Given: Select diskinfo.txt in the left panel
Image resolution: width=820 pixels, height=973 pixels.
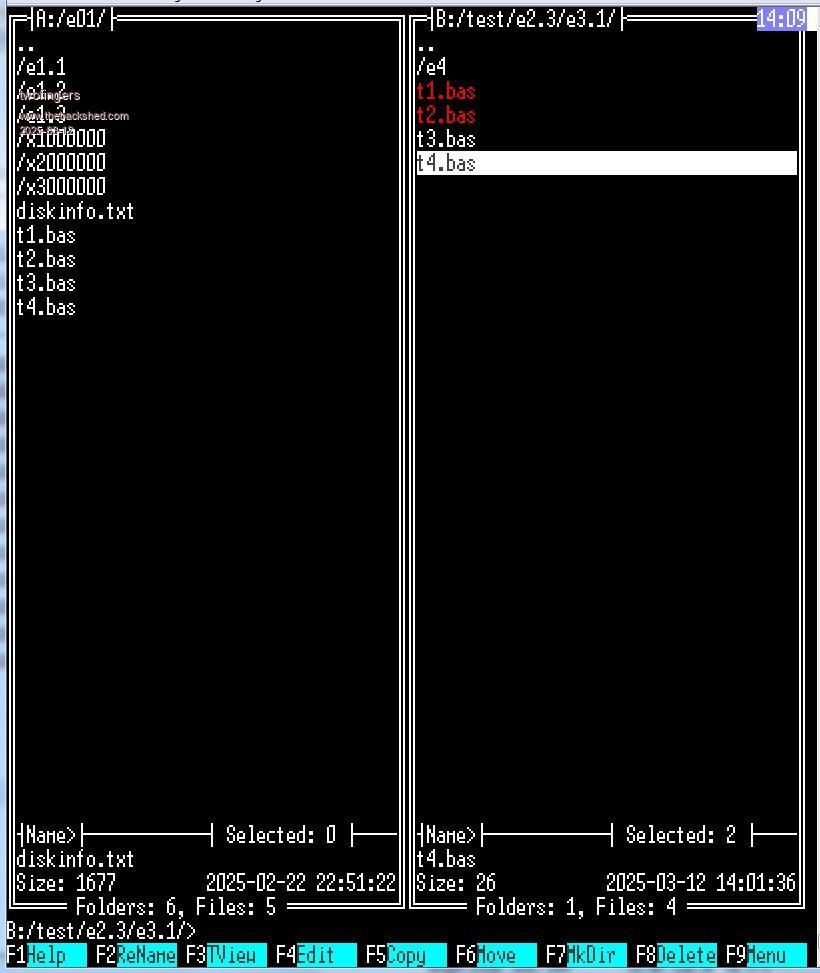Looking at the screenshot, I should [75, 211].
